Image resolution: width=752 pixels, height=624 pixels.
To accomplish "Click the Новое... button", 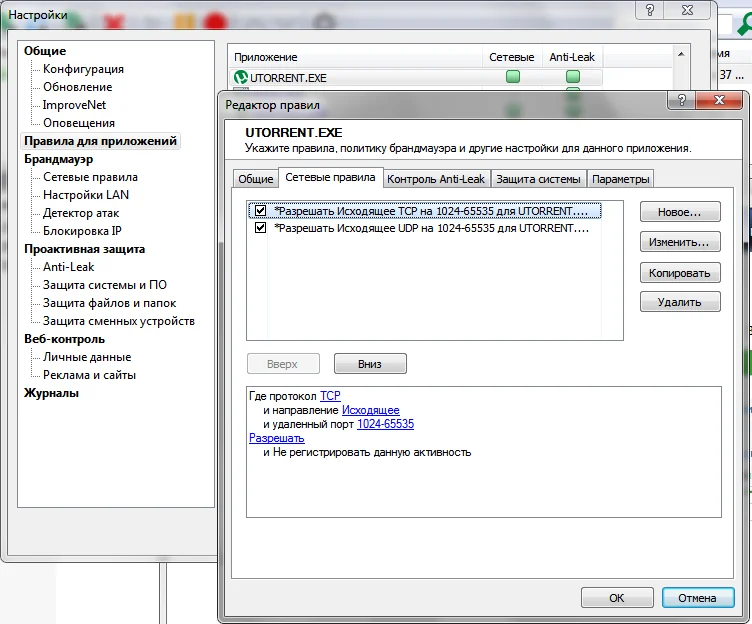I will [x=680, y=212].
